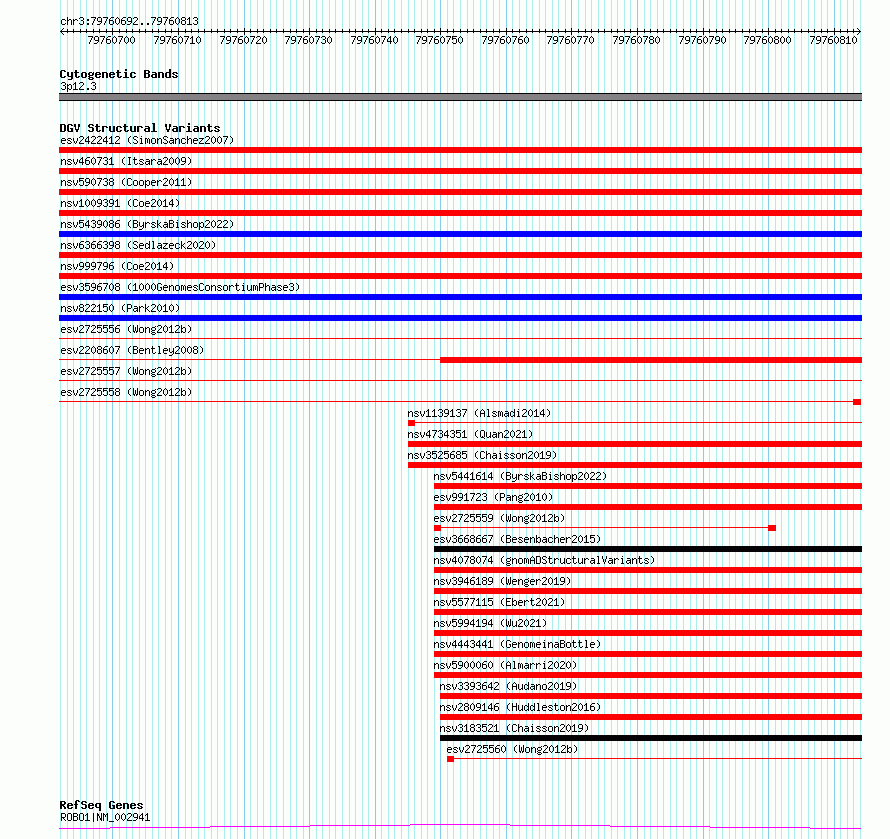Click the blue bar under esv3596708
Image resolution: width=890 pixels, height=839 pixels.
click(x=460, y=297)
